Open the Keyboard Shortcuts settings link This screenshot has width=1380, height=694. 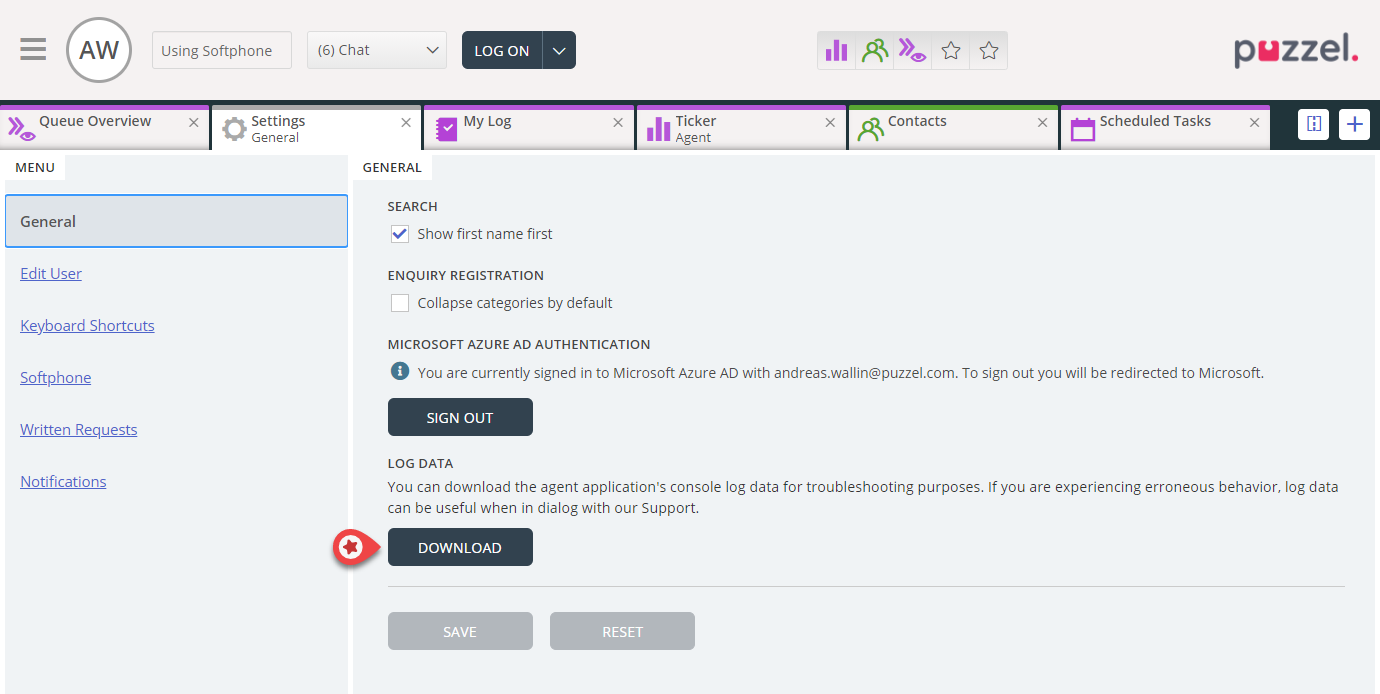[87, 326]
